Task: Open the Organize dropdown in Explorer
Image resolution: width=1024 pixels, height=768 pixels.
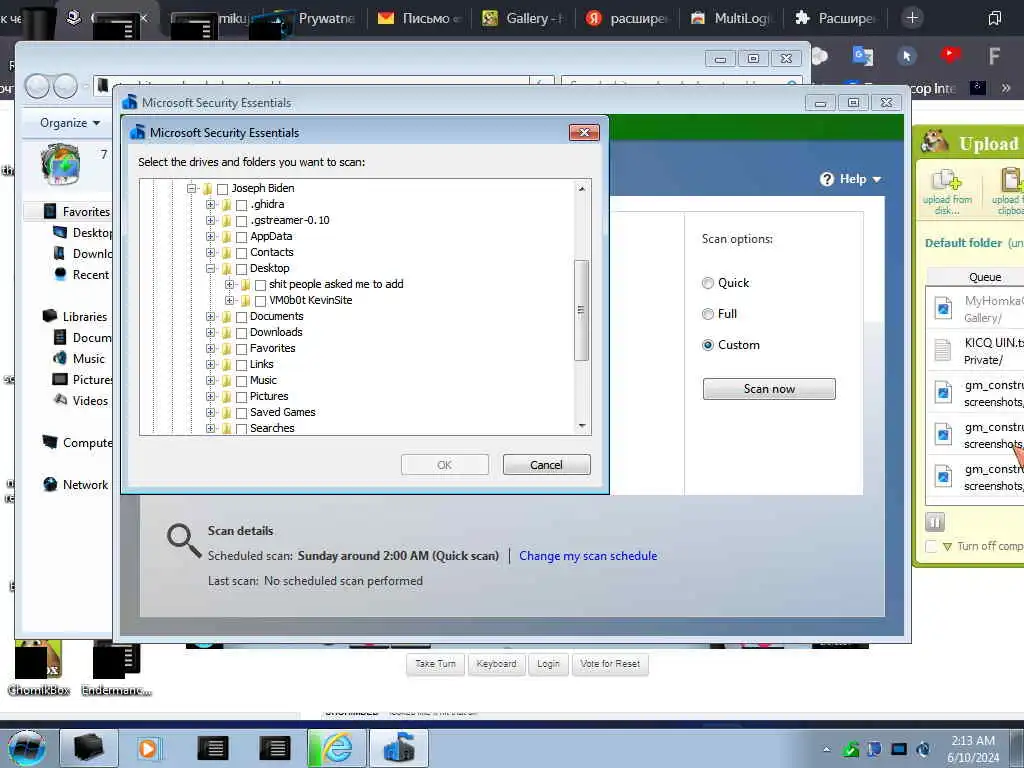Action: pyautogui.click(x=70, y=123)
